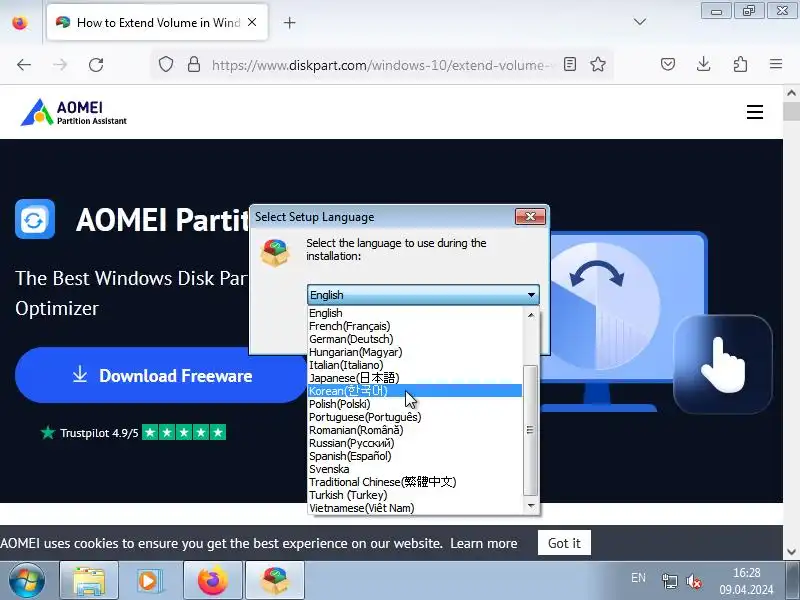
Task: Pick Portuguese(Português) from the list
Action: [x=415, y=417]
